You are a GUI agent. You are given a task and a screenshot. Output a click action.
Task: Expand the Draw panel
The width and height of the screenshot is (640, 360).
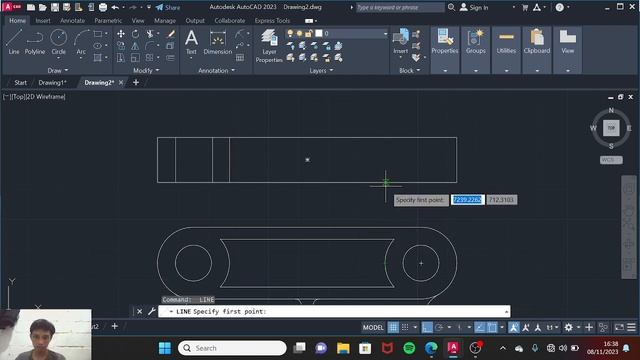tap(58, 71)
